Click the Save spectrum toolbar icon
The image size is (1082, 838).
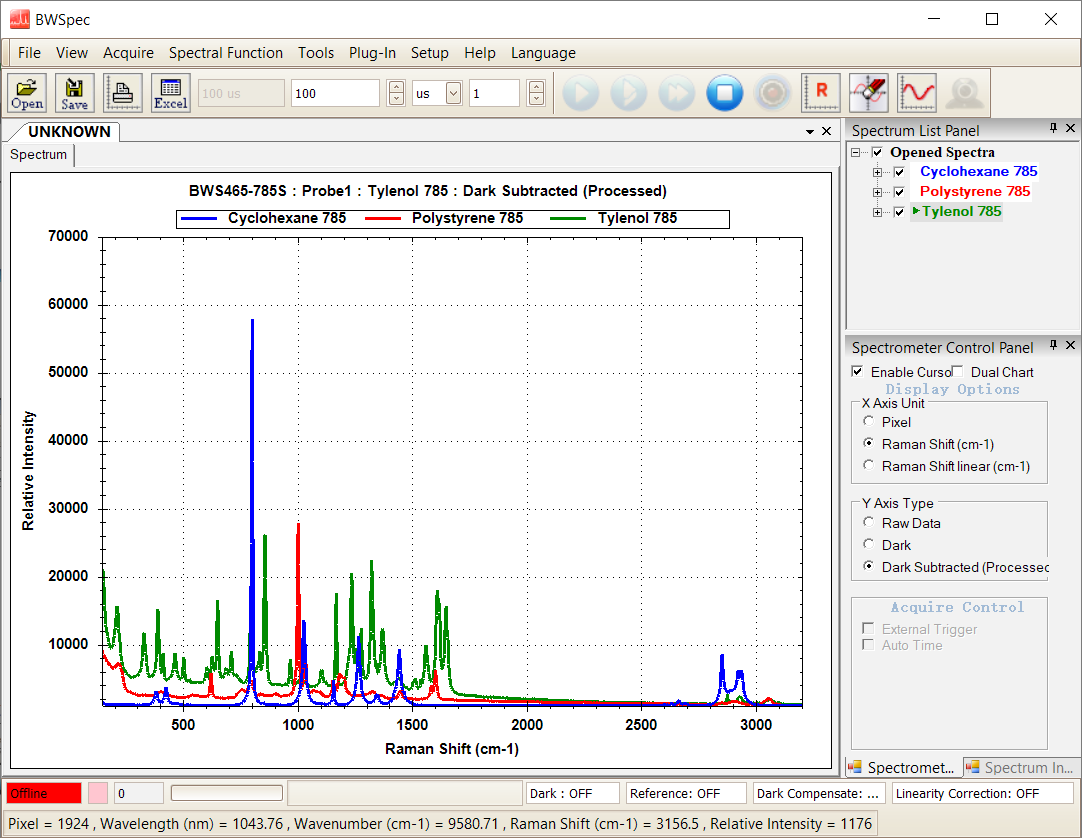pyautogui.click(x=74, y=93)
